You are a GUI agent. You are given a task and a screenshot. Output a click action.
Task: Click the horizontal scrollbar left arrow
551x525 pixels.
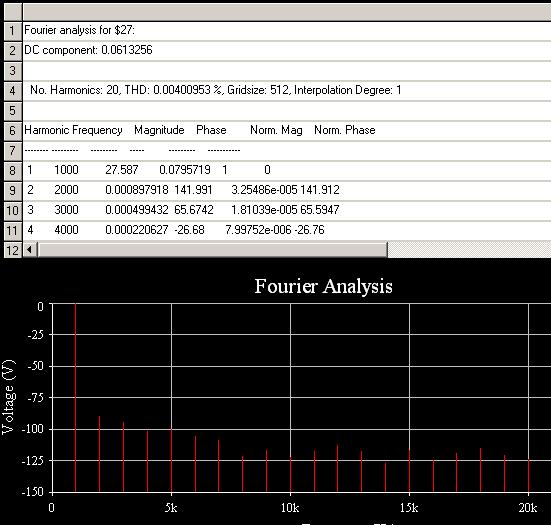click(x=30, y=250)
